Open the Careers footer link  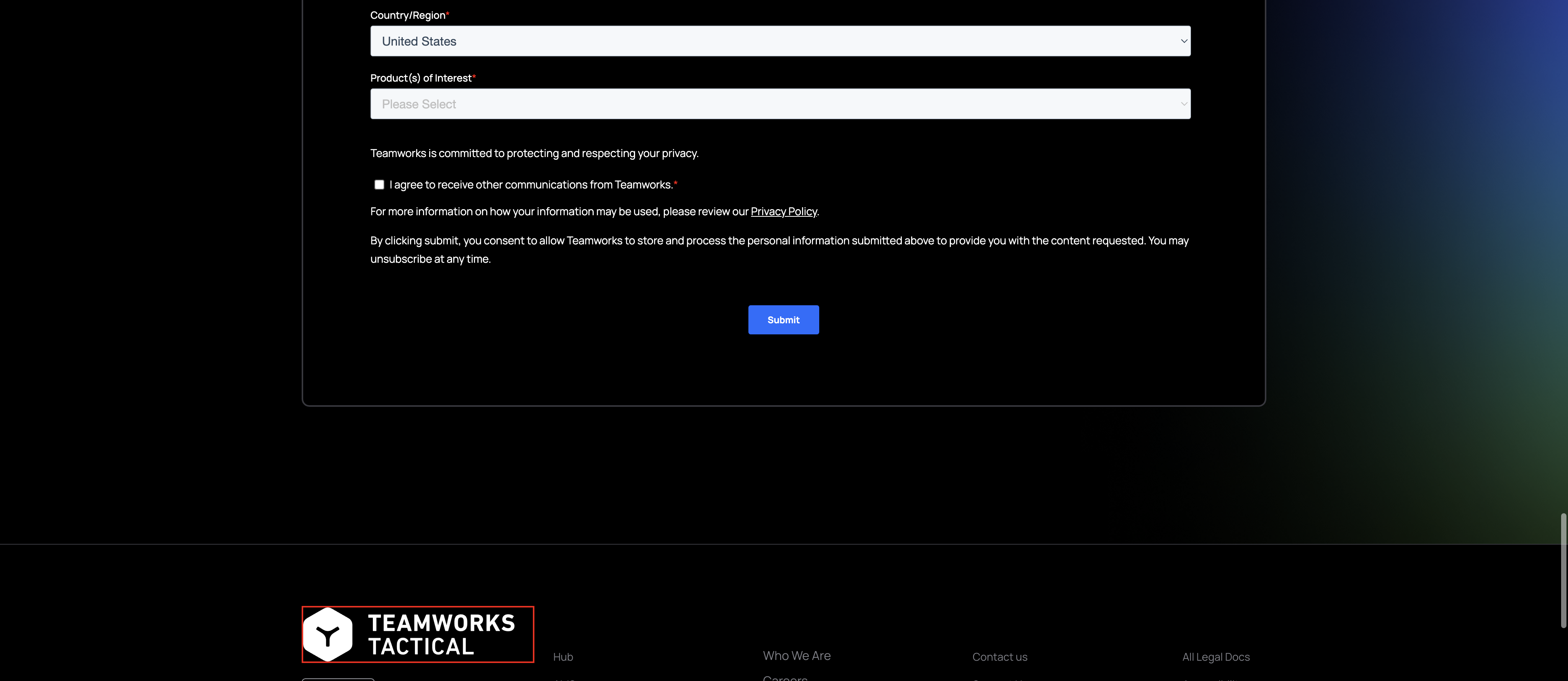click(785, 677)
